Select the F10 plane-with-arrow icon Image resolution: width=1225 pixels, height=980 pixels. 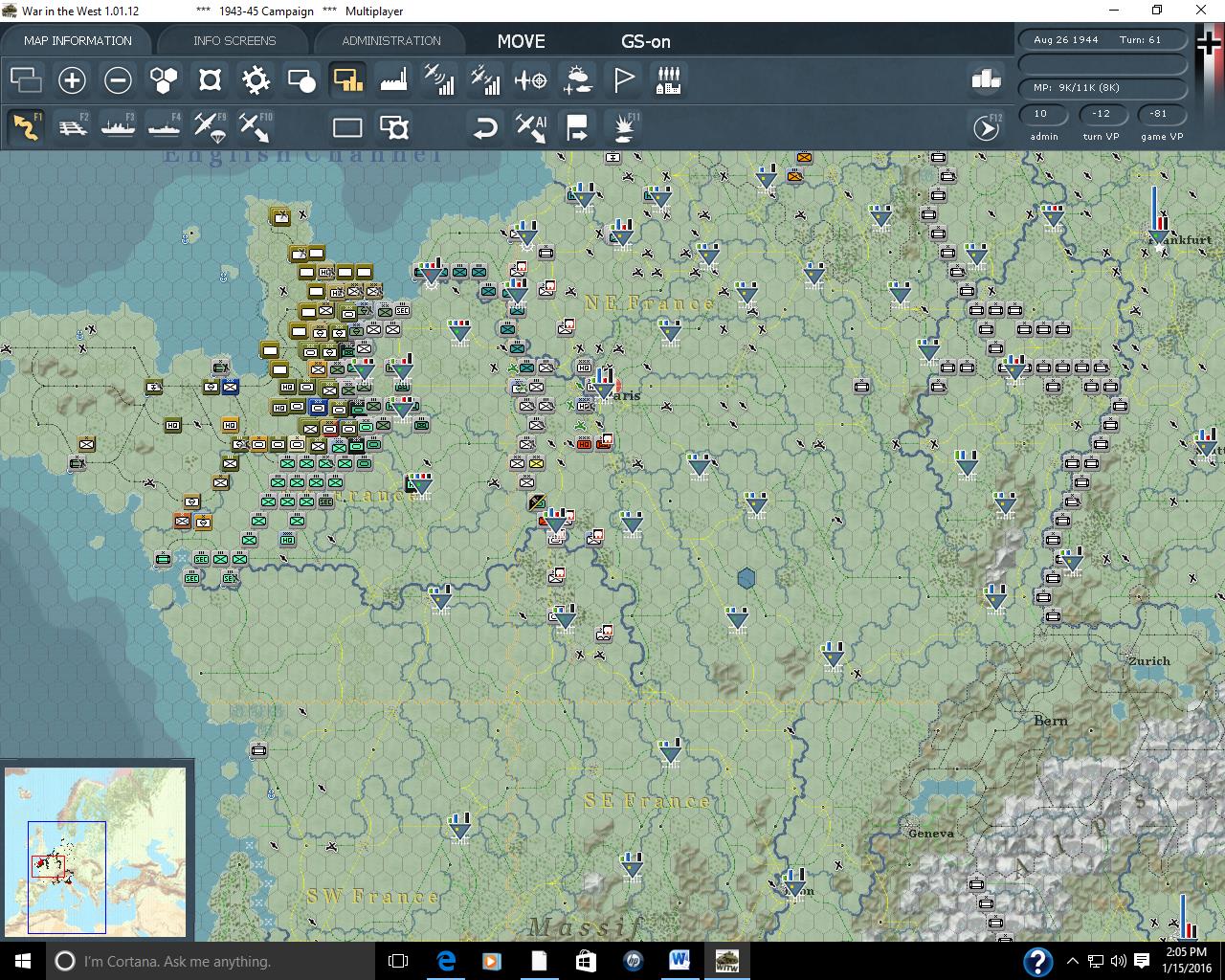point(256,127)
